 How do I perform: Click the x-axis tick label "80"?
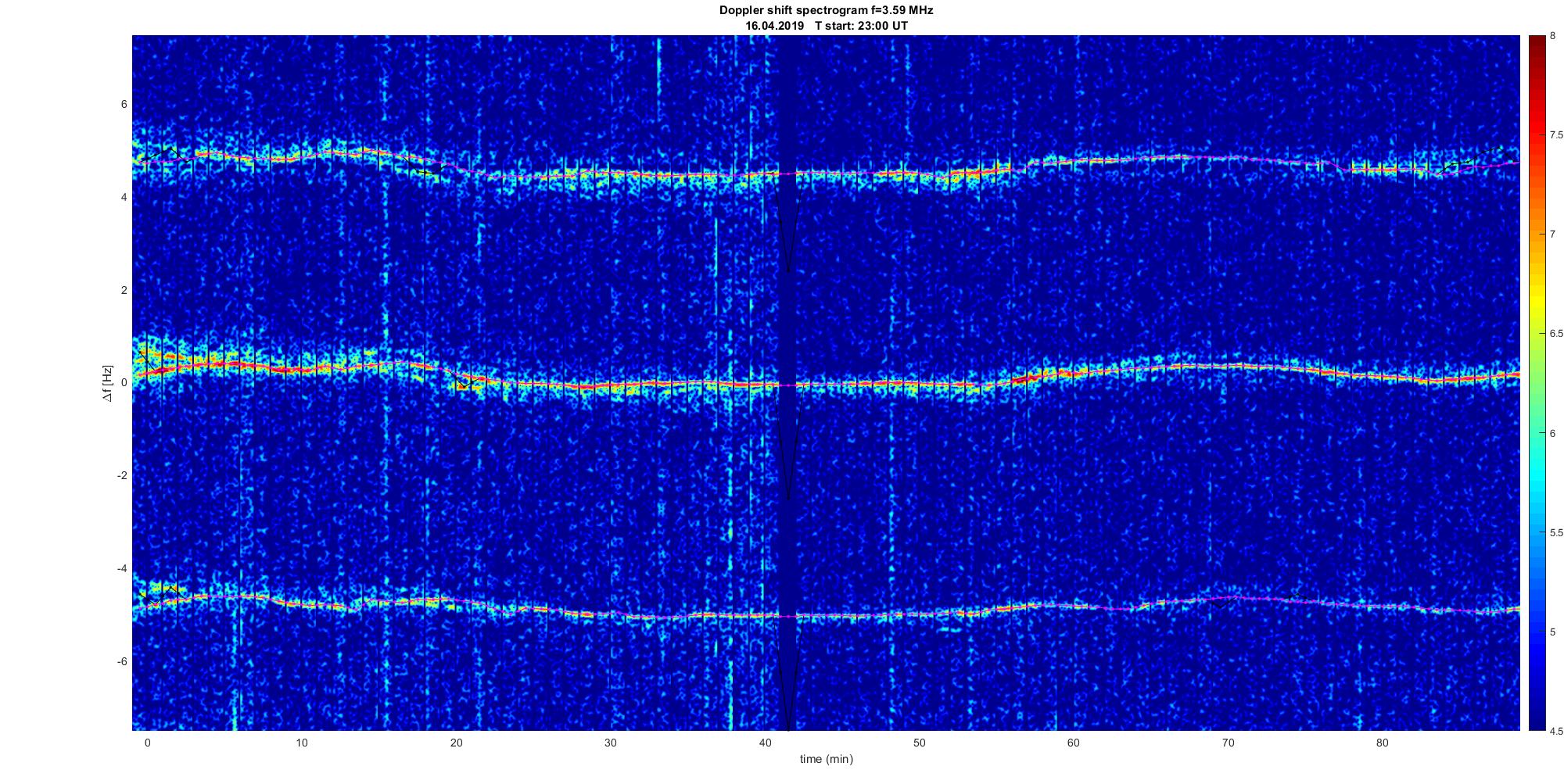click(1383, 743)
